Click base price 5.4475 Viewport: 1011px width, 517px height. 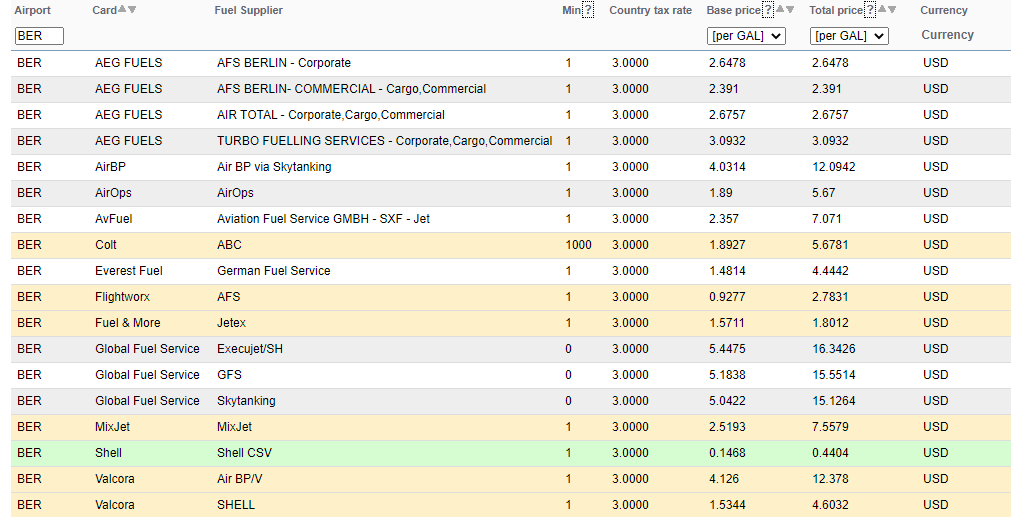(x=727, y=349)
